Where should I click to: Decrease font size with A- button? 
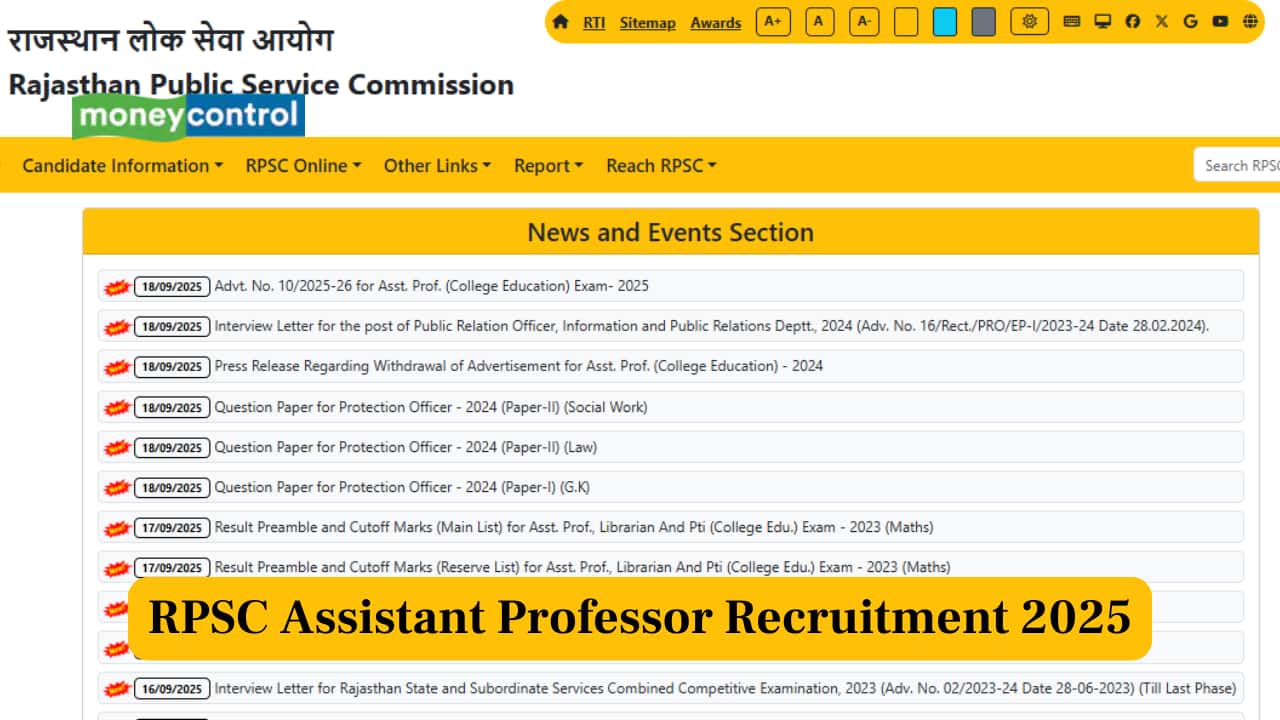pyautogui.click(x=864, y=21)
